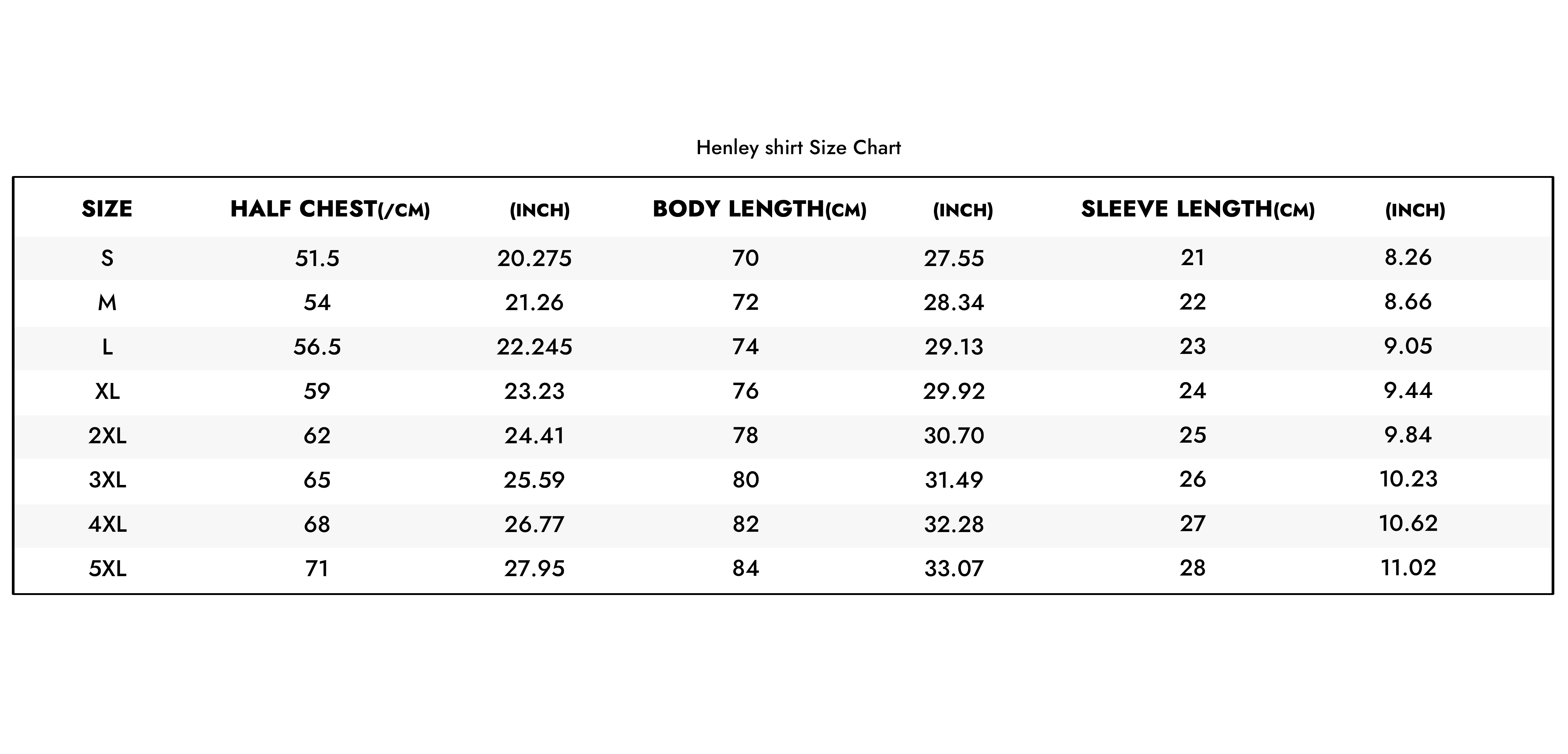Click the 11.02 sleeve length inch value
The image size is (1568, 754).
[1409, 568]
